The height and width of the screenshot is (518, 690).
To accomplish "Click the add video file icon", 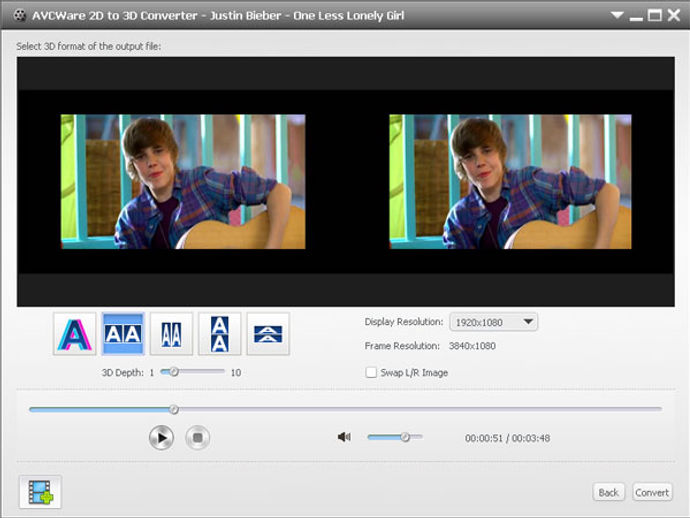I will 40,492.
